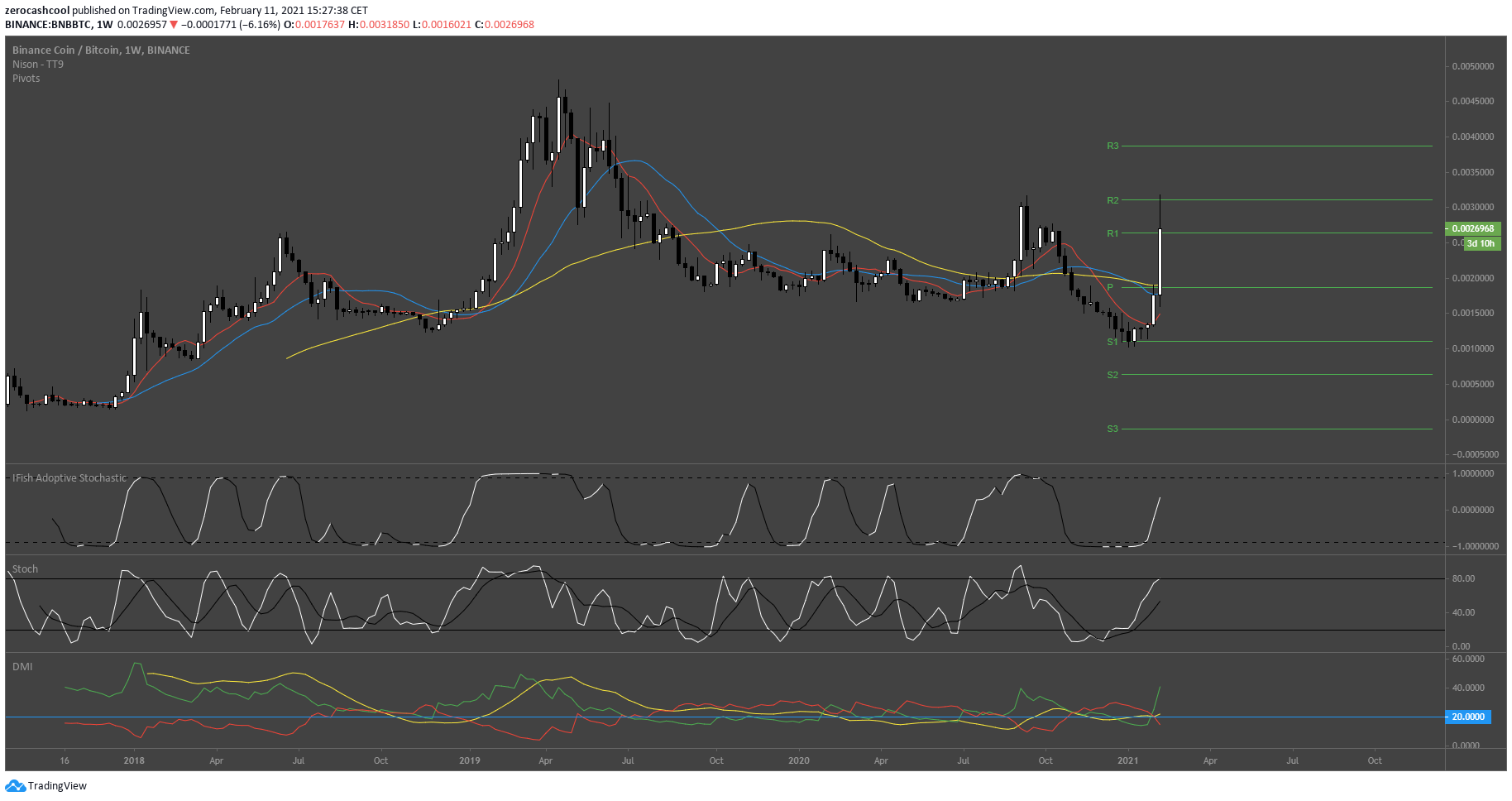This screenshot has height=801, width=1512.
Task: Click the 0.0040000 price axis label
Action: pyautogui.click(x=1473, y=137)
